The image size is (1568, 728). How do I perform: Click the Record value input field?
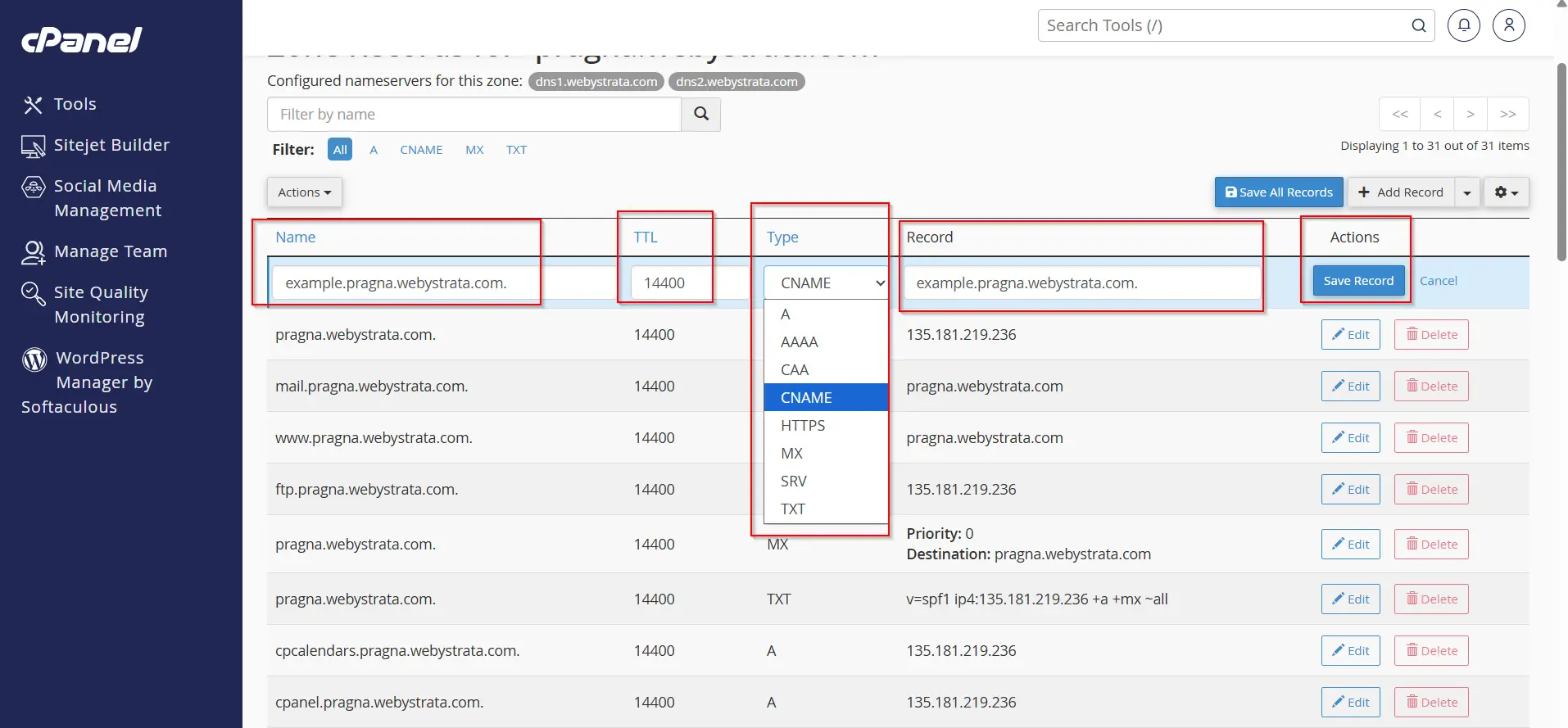1082,283
